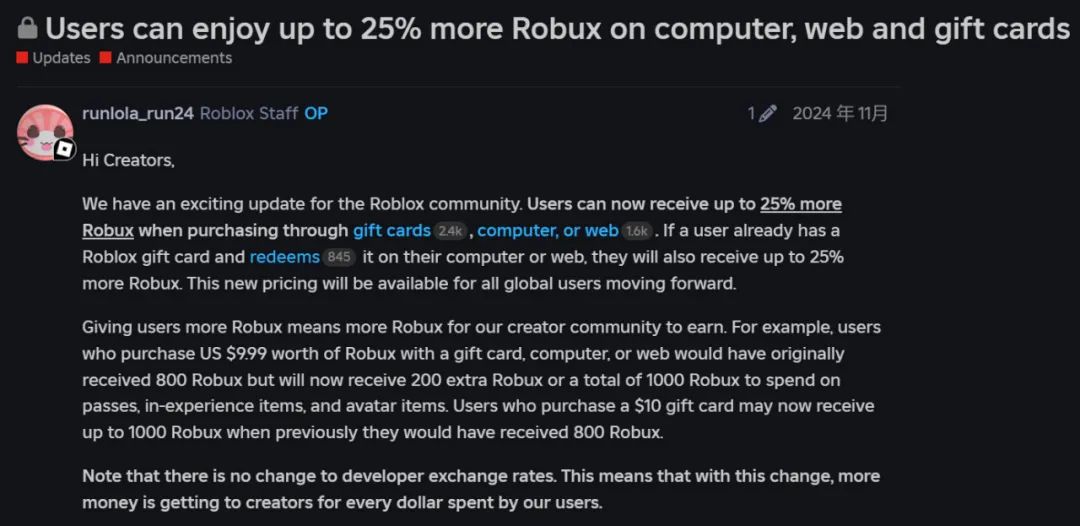Click the red Announcements category square
The image size is (1080, 526).
pos(105,58)
